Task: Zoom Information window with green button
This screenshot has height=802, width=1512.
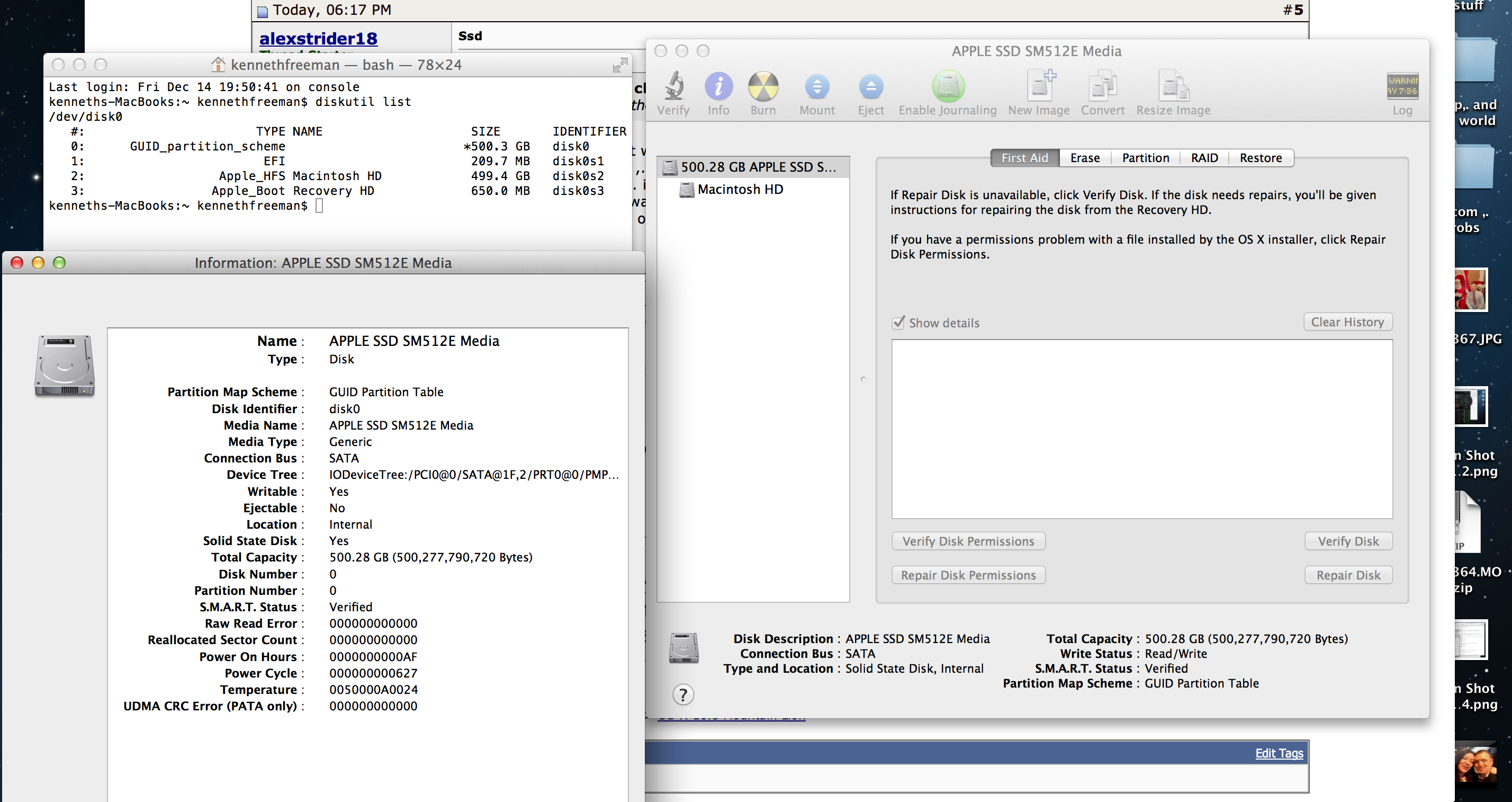Action: (59, 262)
